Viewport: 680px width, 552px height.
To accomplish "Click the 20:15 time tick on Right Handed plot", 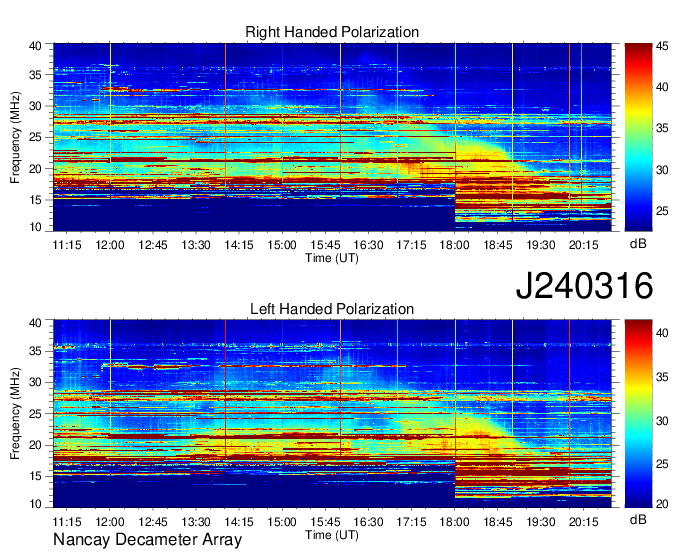I will [x=583, y=245].
